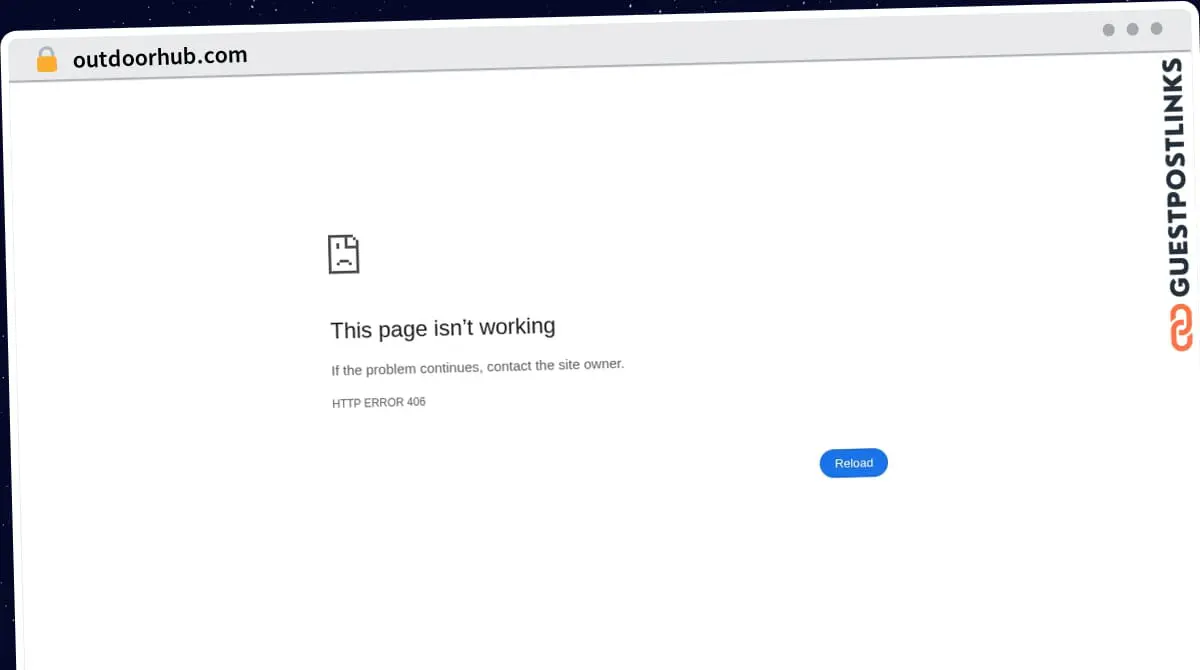
Task: Click the "This page isn't working" heading
Action: tap(443, 328)
